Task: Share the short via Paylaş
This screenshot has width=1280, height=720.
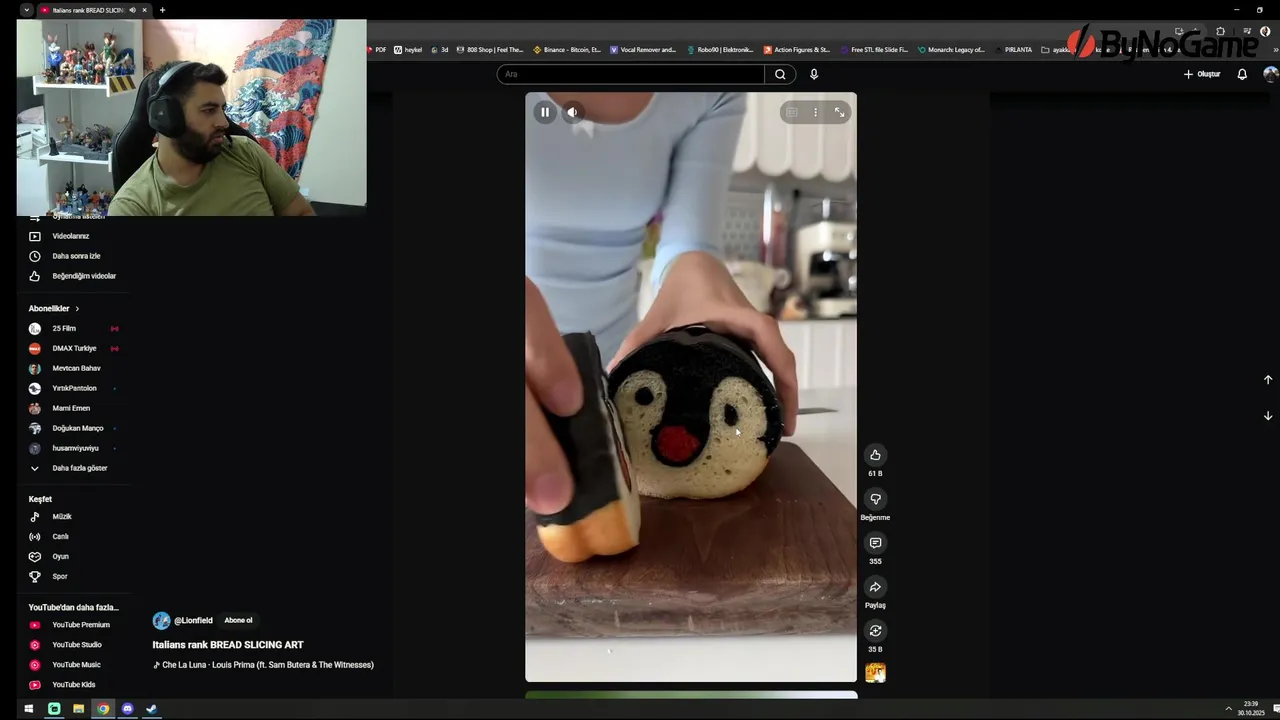Action: [875, 587]
